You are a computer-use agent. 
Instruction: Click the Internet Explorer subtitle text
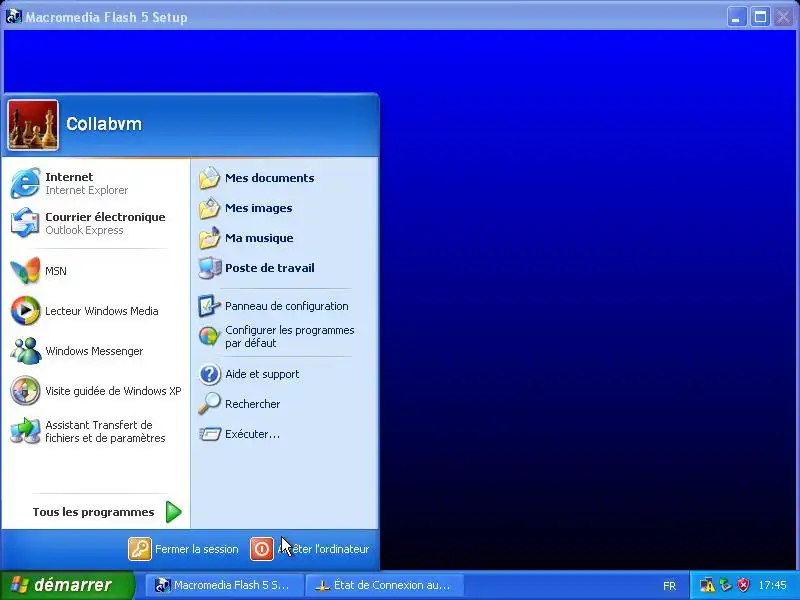[x=87, y=190]
